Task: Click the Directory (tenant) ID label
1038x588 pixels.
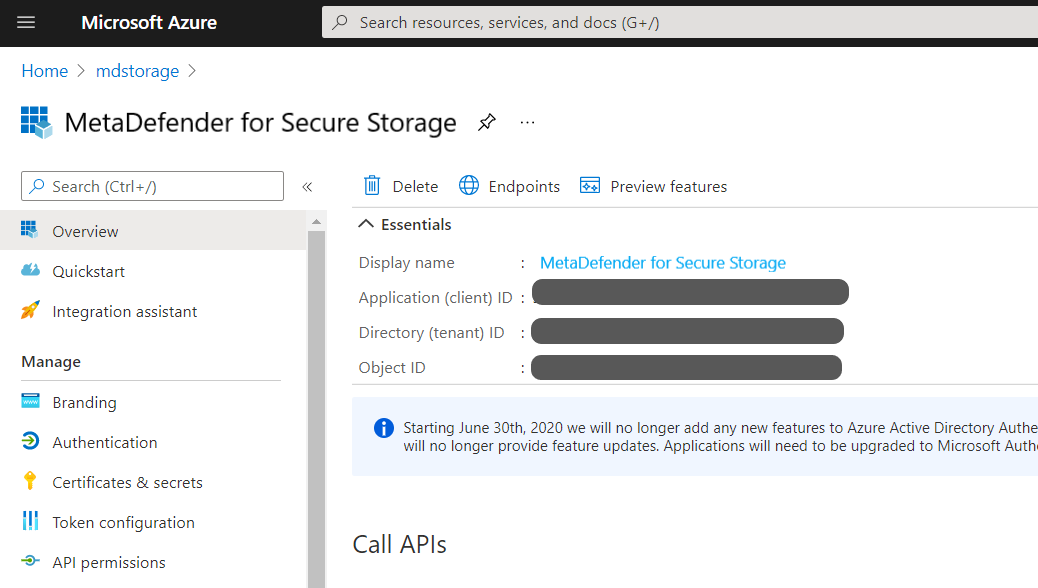Action: pos(432,332)
